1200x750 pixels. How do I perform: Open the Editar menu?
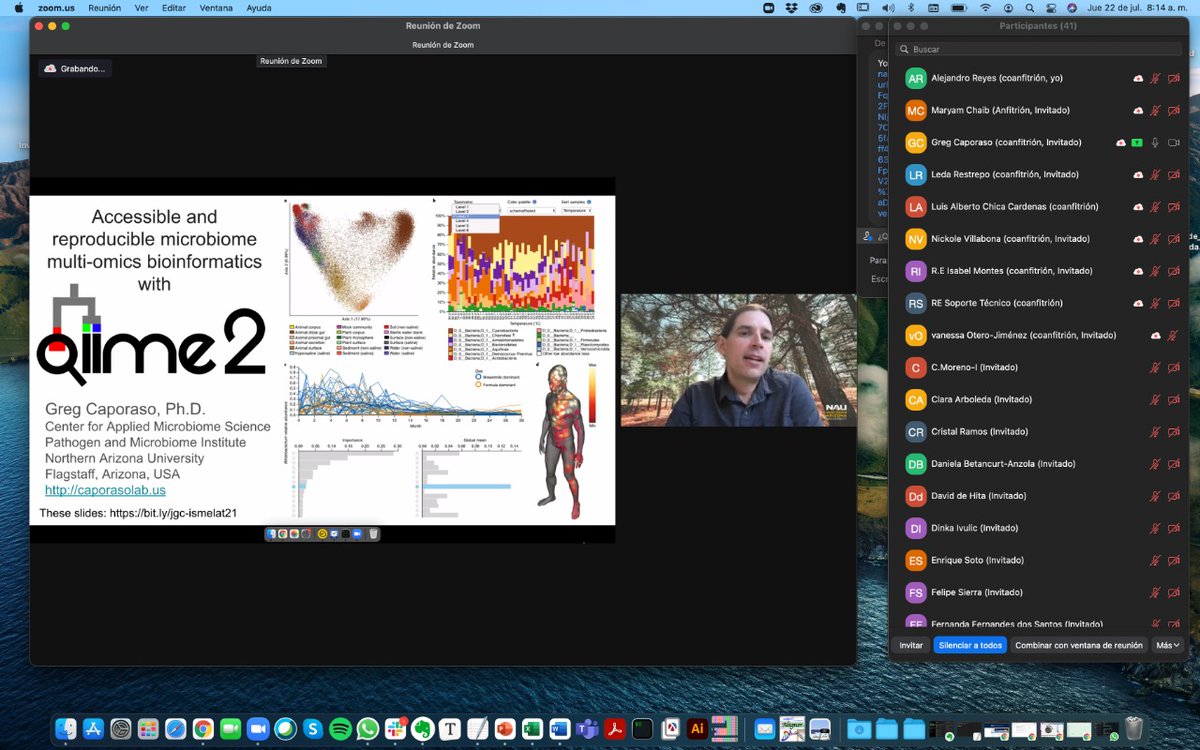tap(174, 7)
